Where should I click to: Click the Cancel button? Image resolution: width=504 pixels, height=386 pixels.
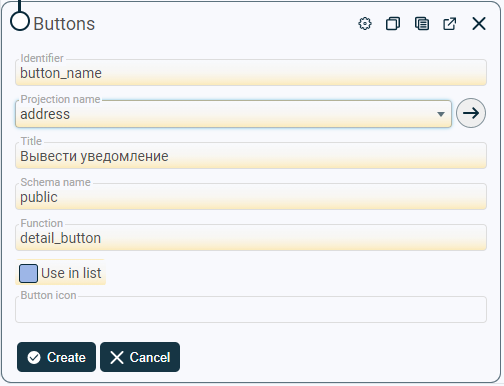(140, 357)
